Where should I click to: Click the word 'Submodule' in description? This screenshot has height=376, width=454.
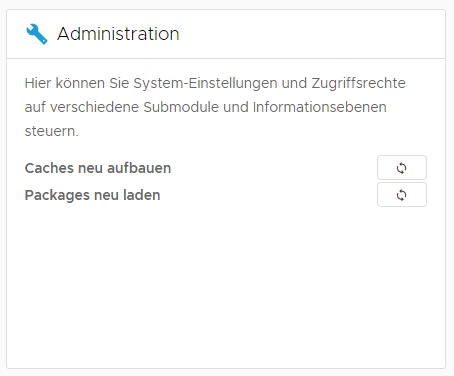[181, 107]
